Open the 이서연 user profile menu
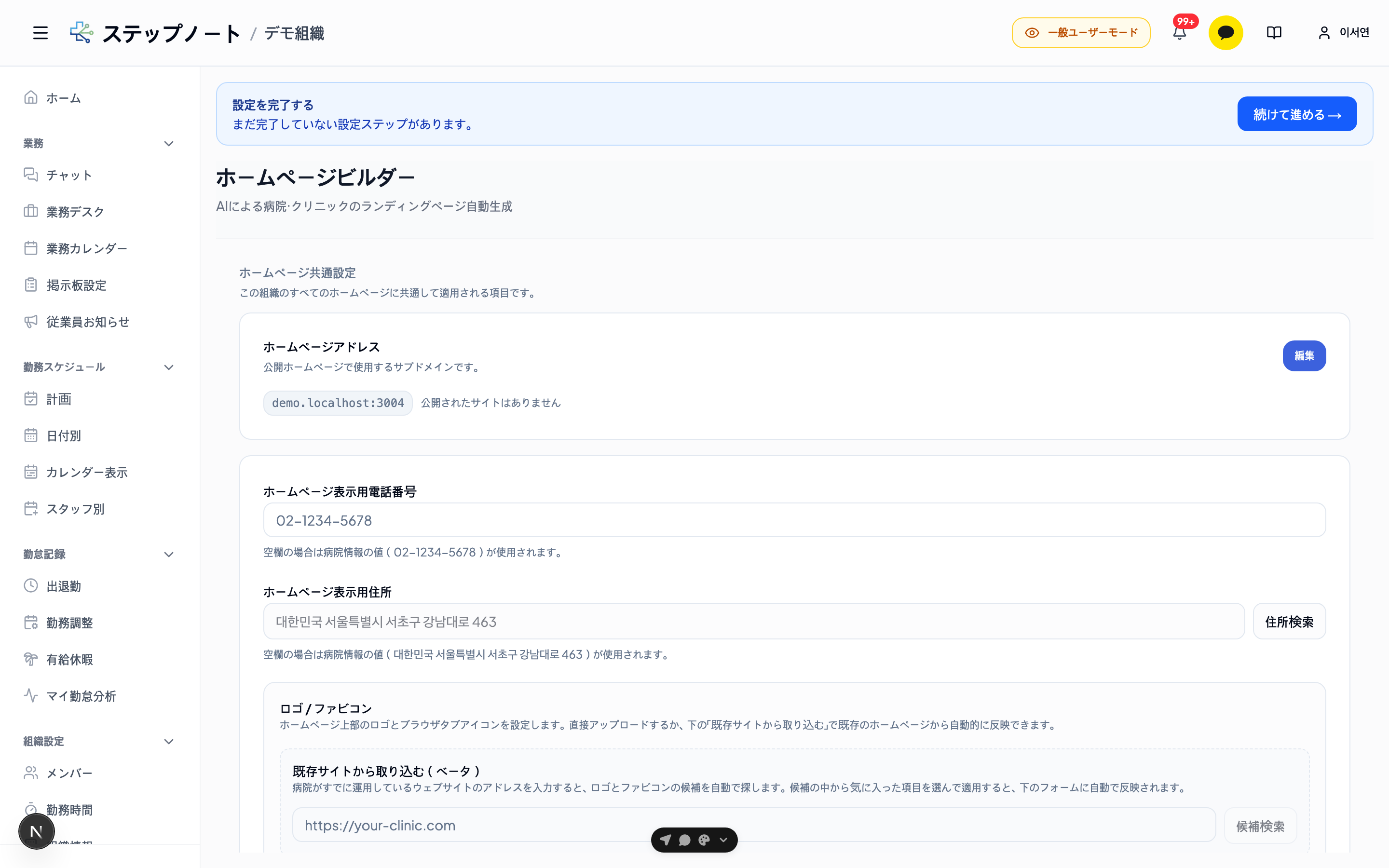This screenshot has height=868, width=1389. 1344,33
